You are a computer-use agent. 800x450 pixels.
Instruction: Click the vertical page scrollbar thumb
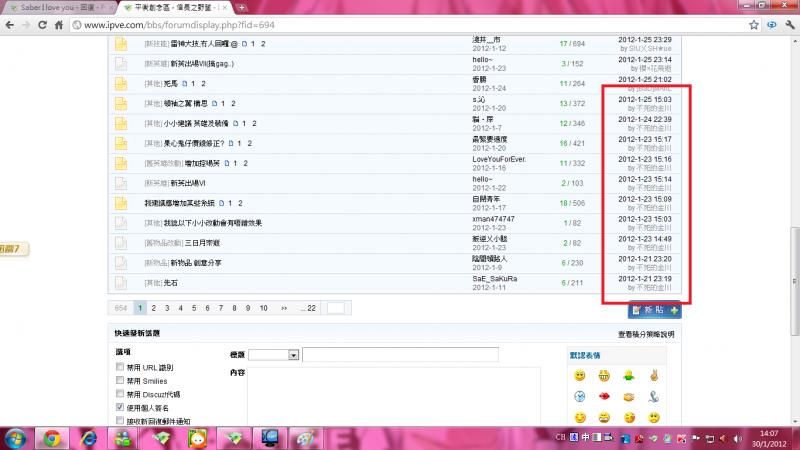pos(794,281)
